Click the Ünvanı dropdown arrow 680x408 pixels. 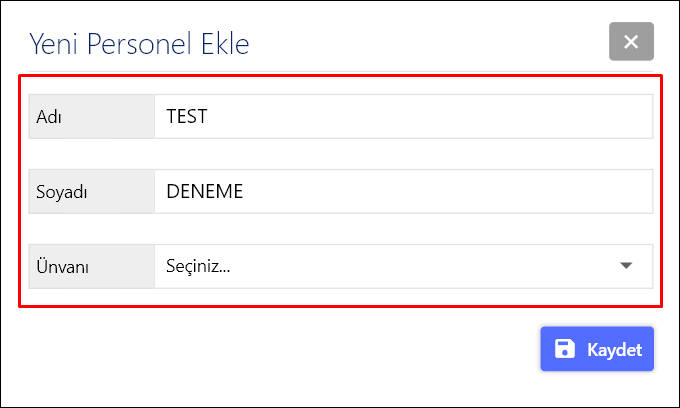click(x=627, y=266)
